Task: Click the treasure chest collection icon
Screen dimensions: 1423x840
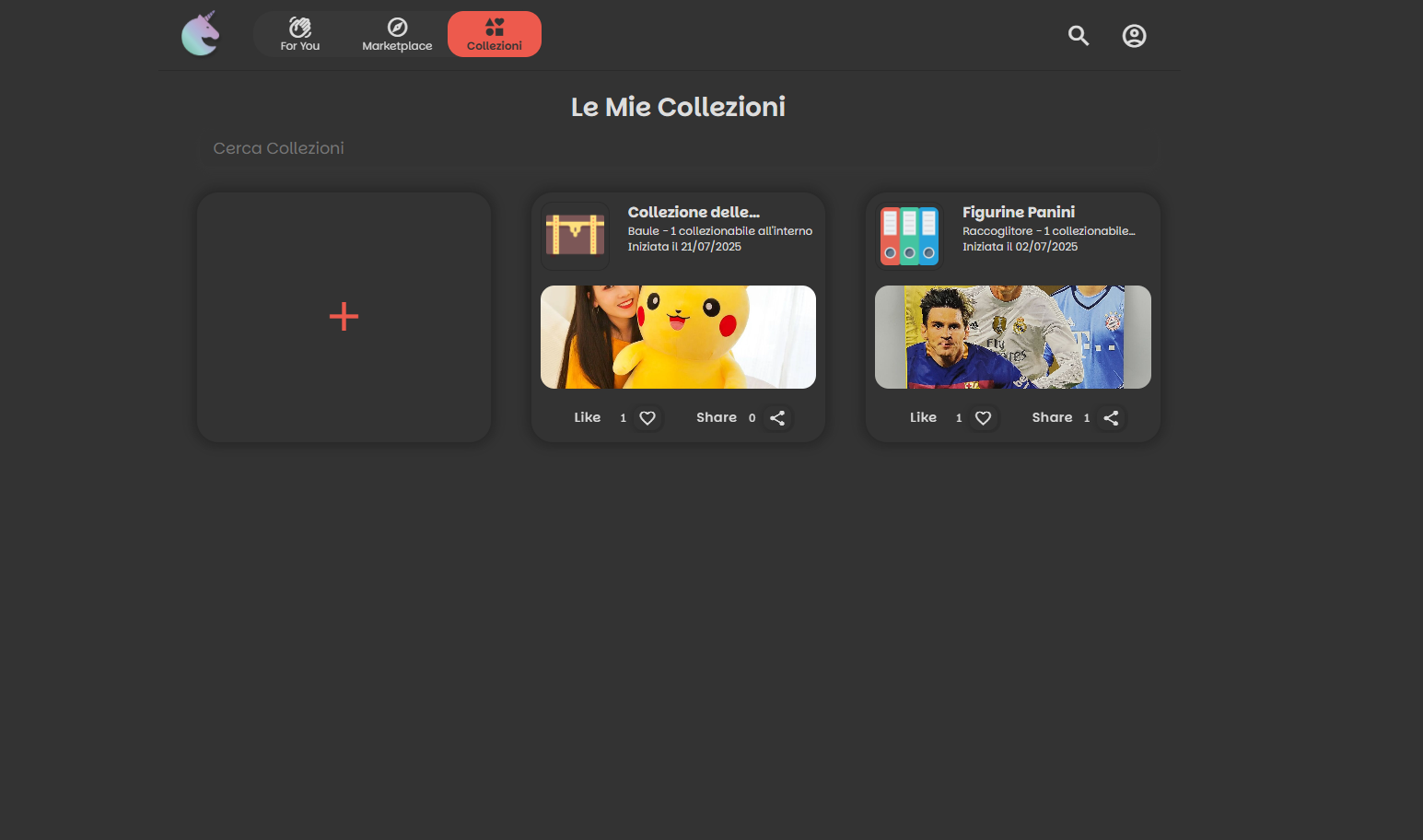Action: click(576, 236)
